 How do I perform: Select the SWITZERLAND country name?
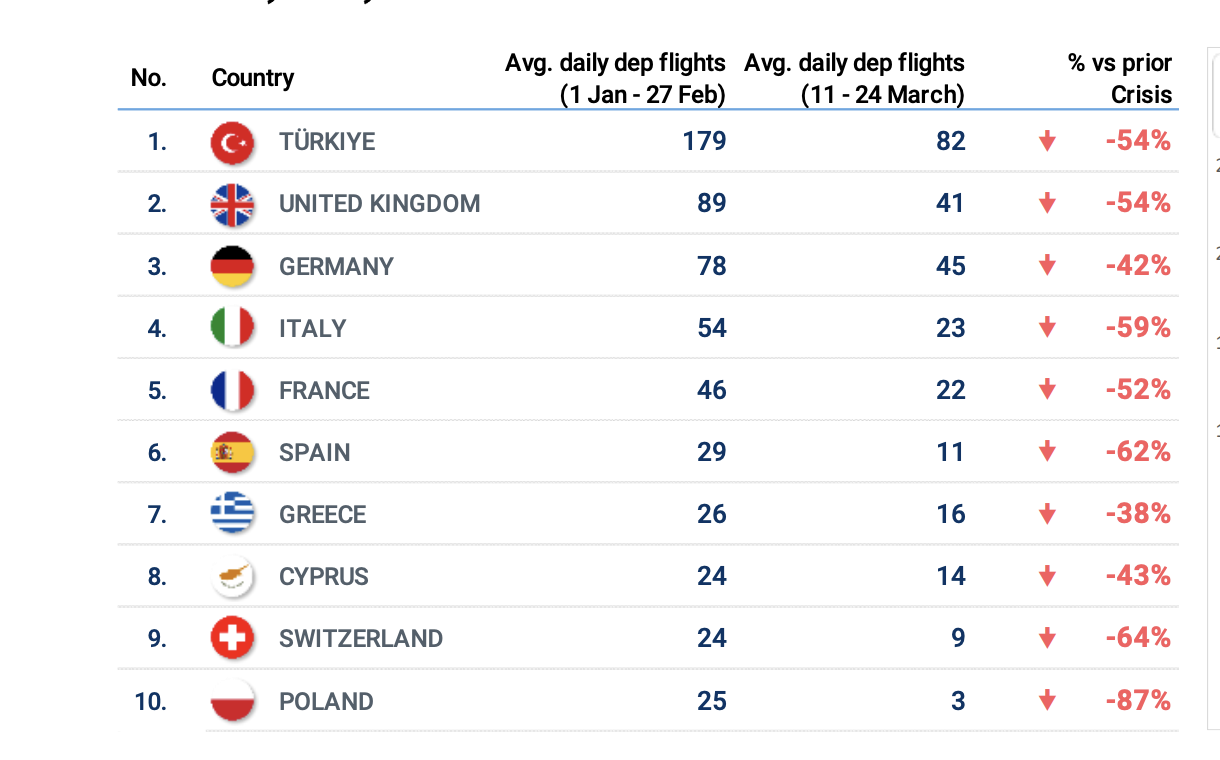click(x=361, y=638)
